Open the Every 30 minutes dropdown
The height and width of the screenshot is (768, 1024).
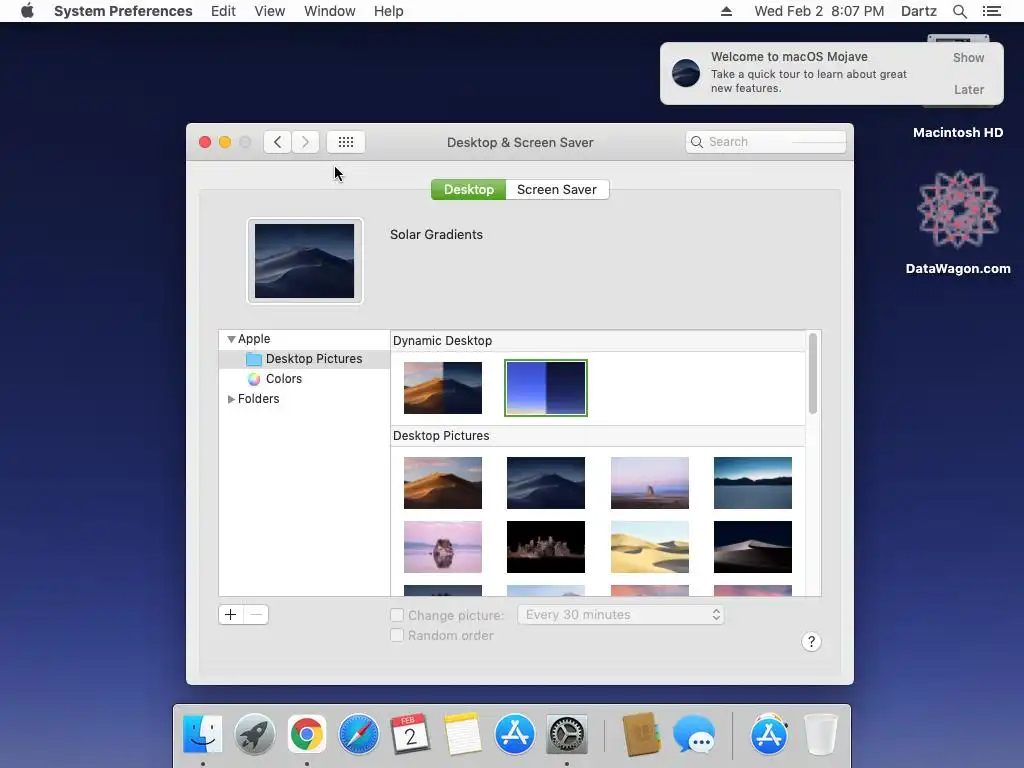click(620, 615)
